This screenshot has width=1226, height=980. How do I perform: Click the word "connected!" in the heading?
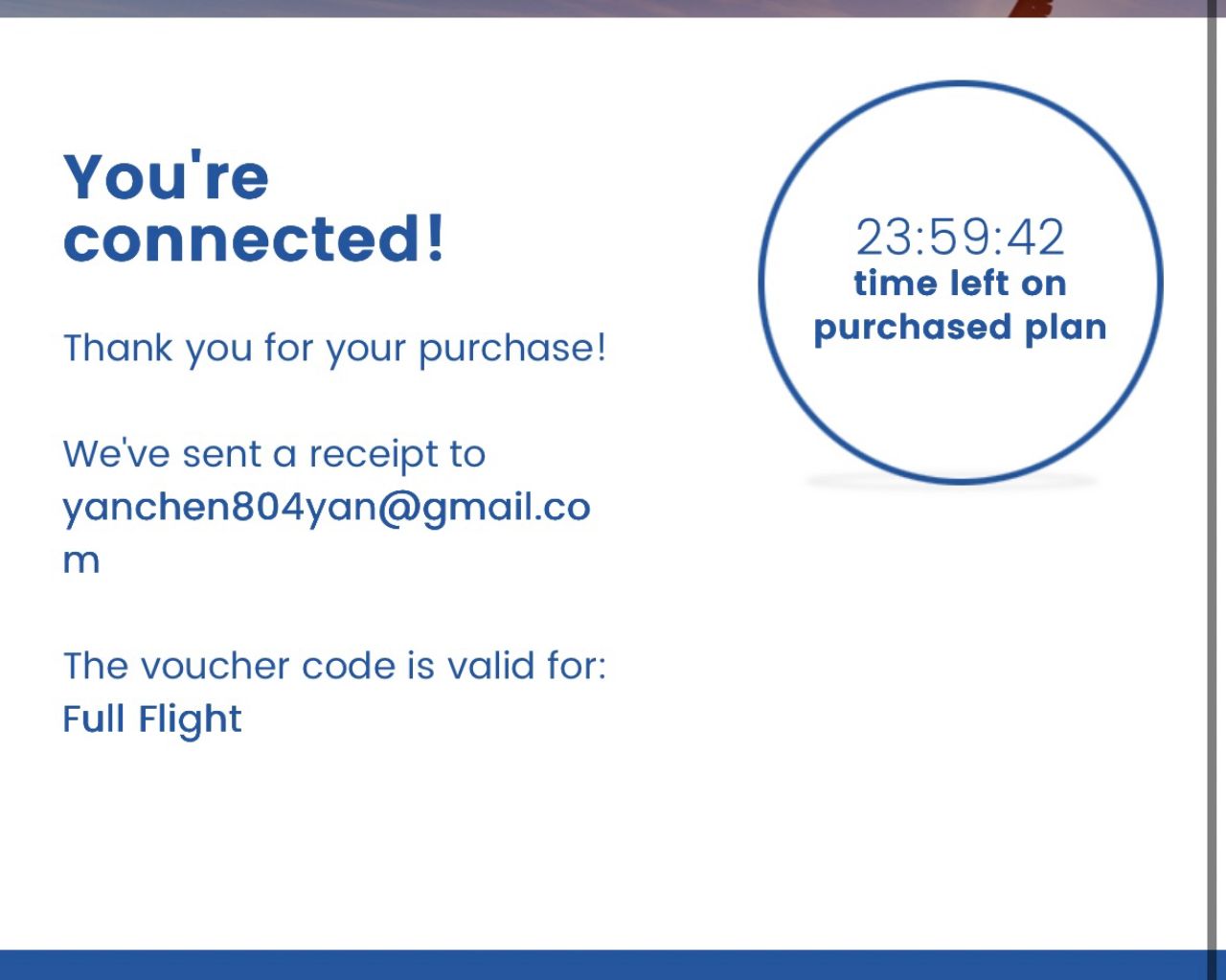pyautogui.click(x=254, y=239)
